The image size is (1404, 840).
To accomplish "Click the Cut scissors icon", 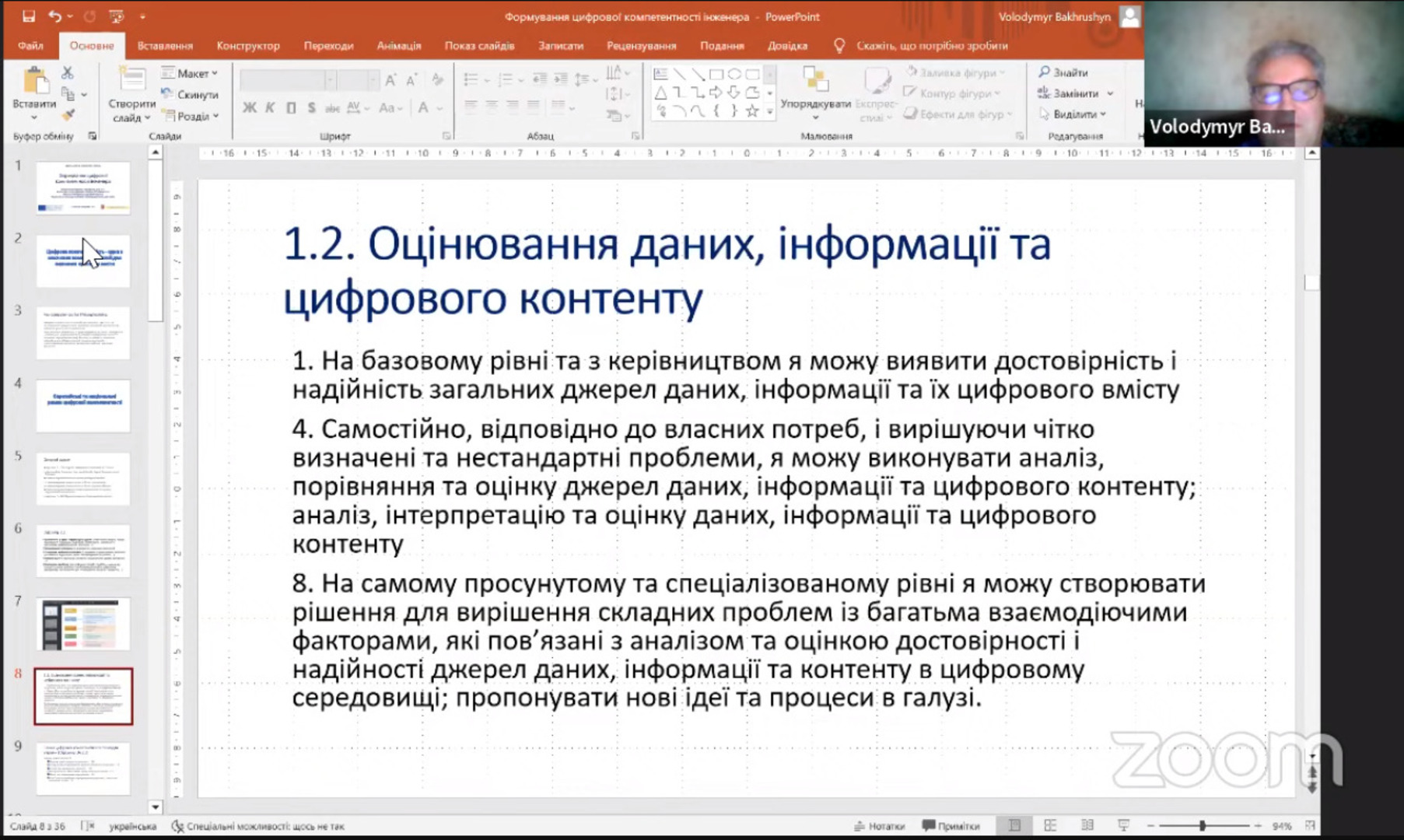I will click(68, 73).
